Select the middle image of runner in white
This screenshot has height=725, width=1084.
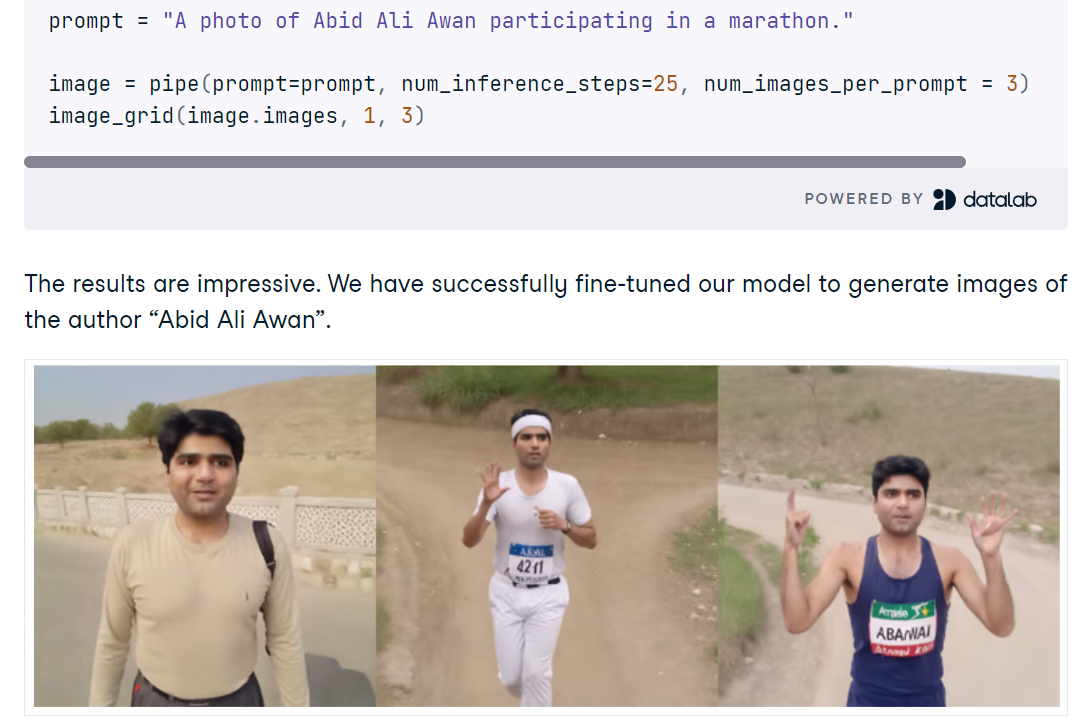[547, 536]
